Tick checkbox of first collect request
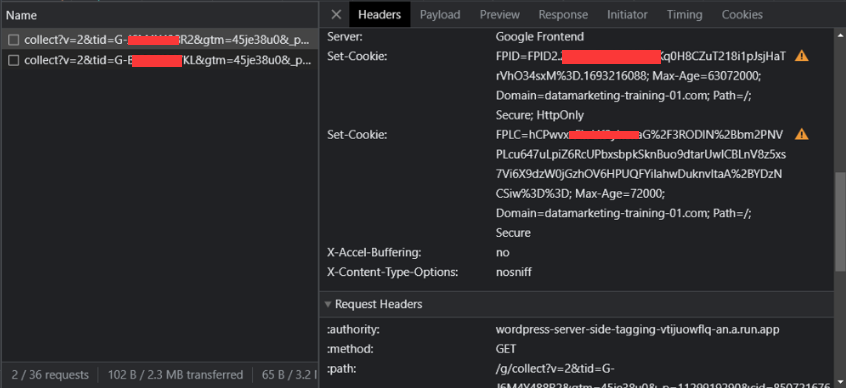Screen dimensions: 846x388 point(14,40)
